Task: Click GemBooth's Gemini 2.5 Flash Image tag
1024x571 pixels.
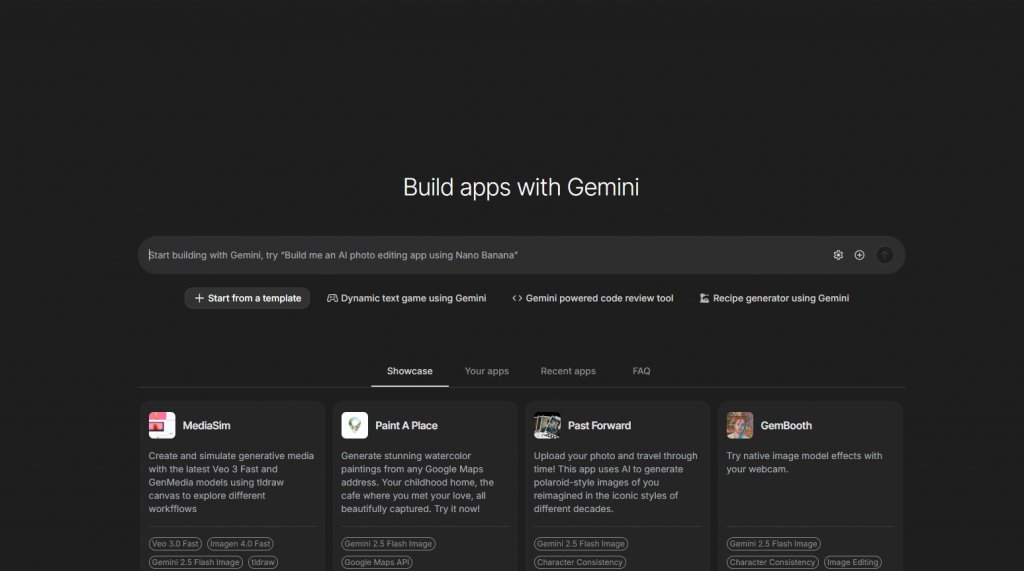Action: (774, 544)
